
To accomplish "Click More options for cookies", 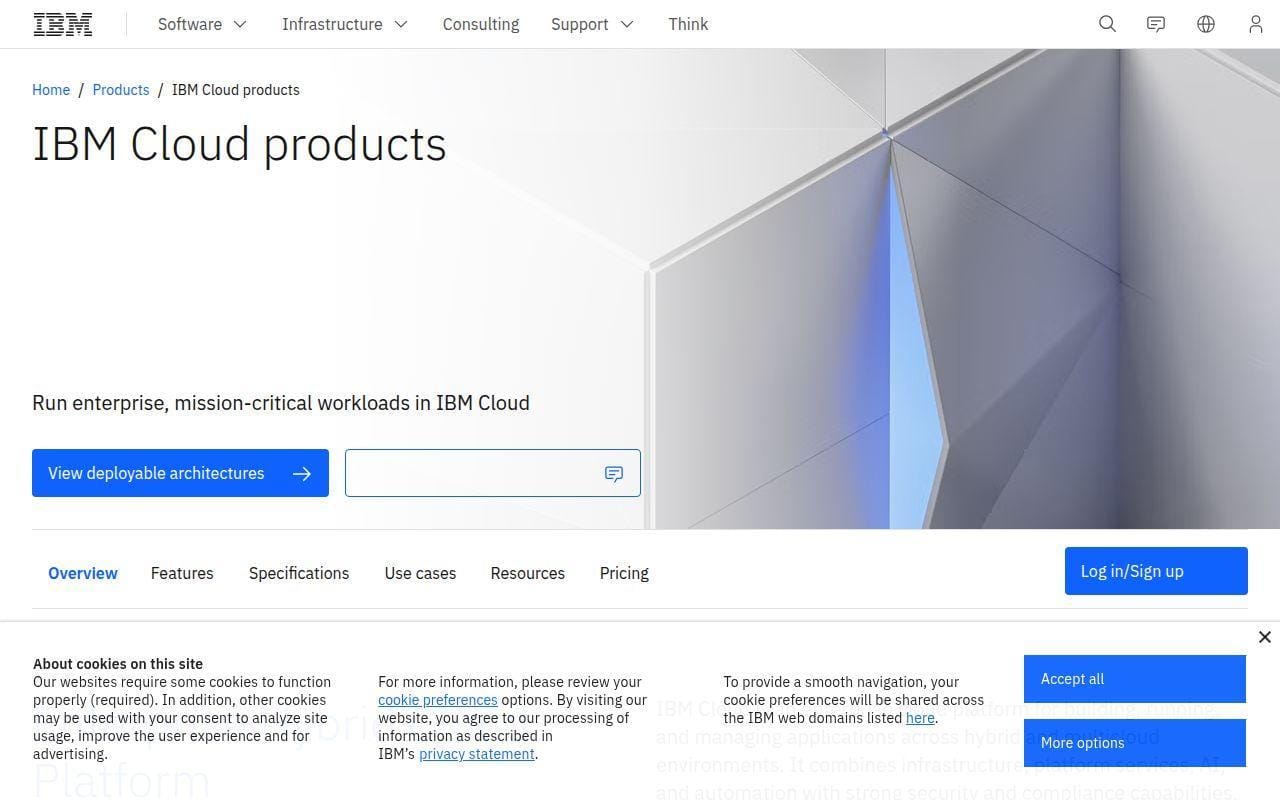I will (1135, 743).
